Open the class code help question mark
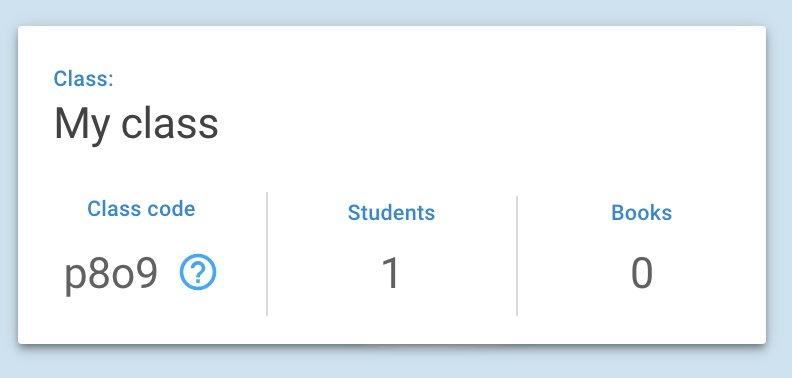Viewport: 792px width, 378px height. (198, 272)
